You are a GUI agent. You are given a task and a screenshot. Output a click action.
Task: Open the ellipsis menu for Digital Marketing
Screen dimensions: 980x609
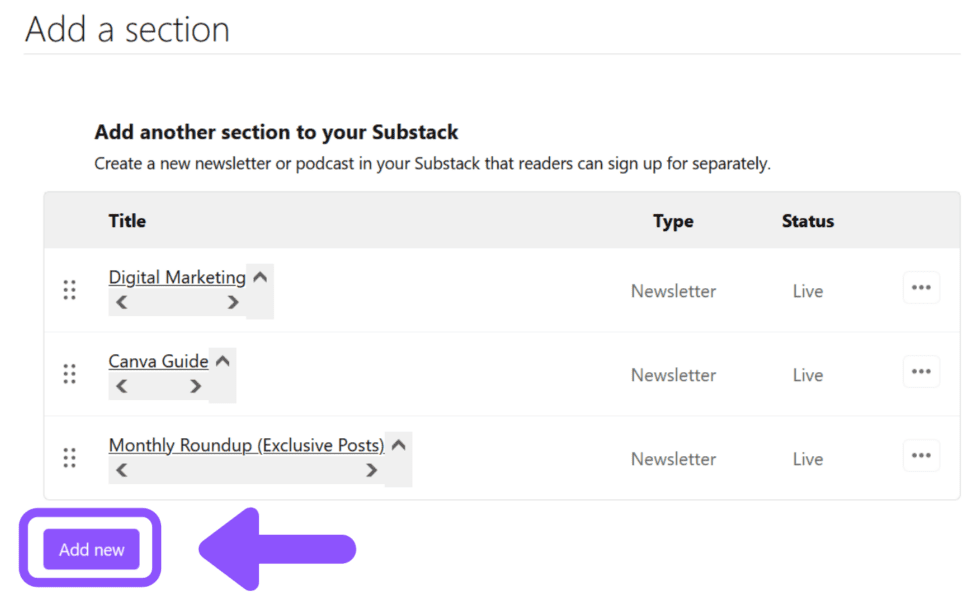(x=921, y=287)
